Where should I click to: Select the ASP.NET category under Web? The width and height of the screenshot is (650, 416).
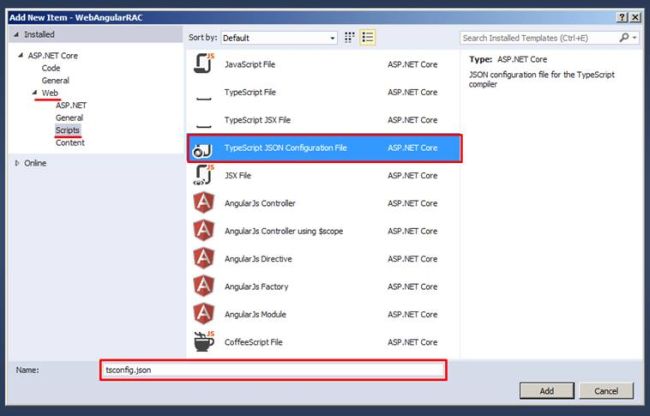(71, 105)
